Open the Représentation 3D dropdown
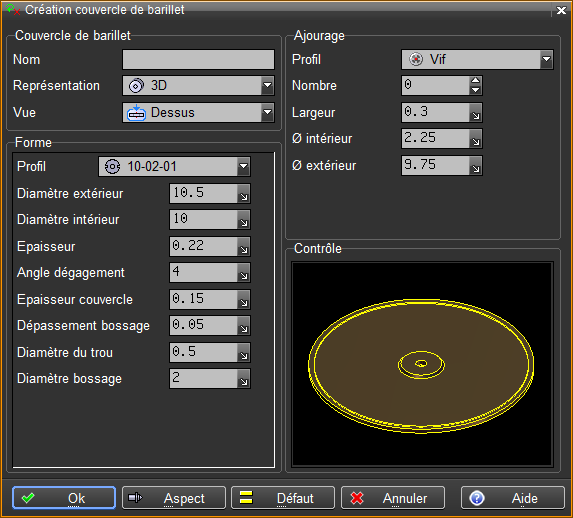The image size is (573, 518). tap(198, 86)
